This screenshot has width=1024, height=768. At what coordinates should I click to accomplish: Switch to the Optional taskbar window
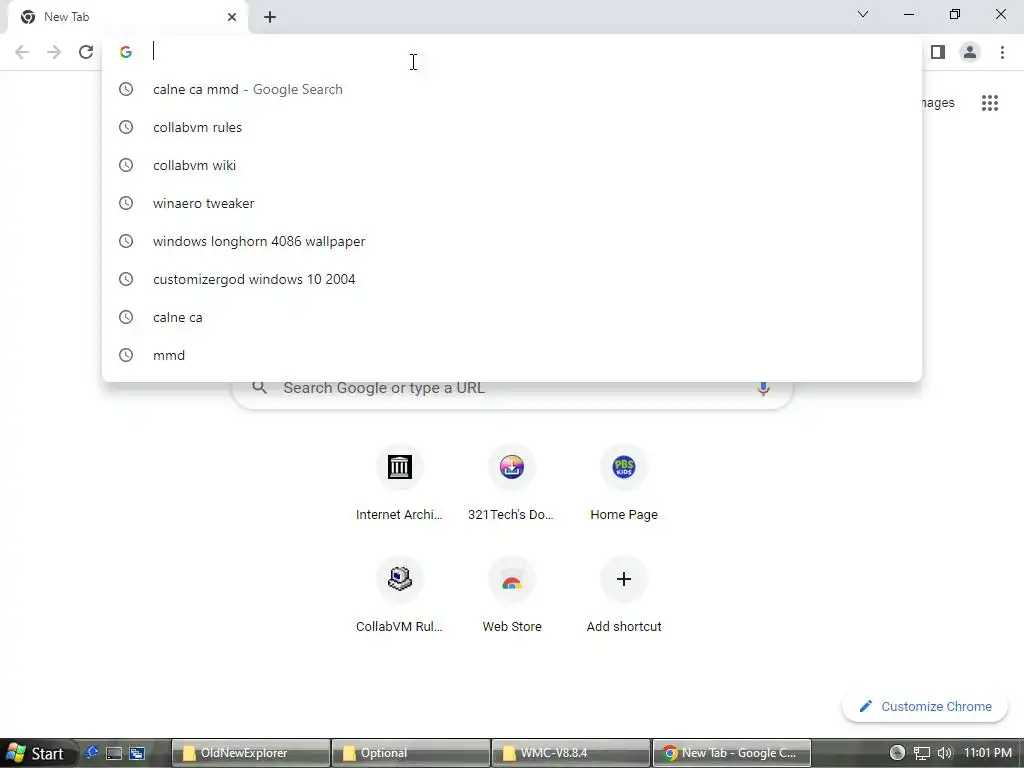411,753
